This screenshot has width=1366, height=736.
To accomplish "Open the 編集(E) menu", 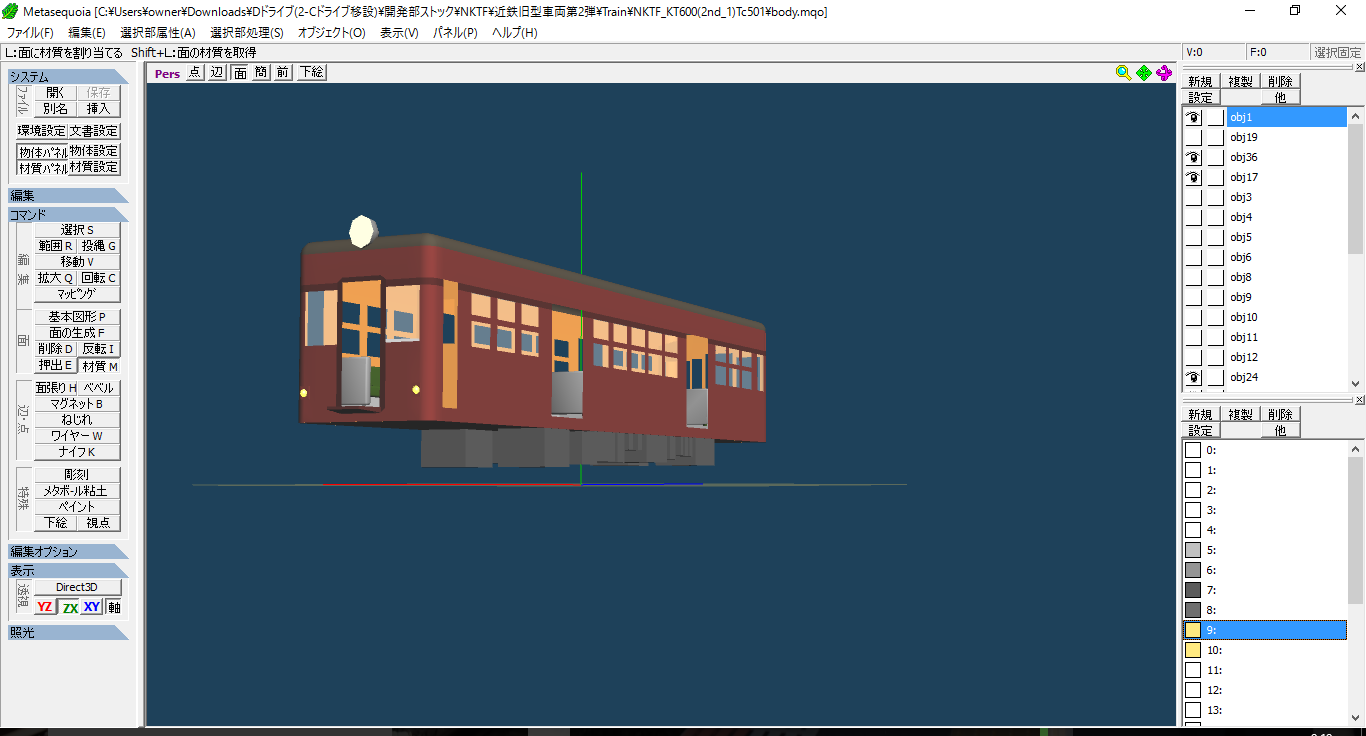I will click(x=87, y=33).
